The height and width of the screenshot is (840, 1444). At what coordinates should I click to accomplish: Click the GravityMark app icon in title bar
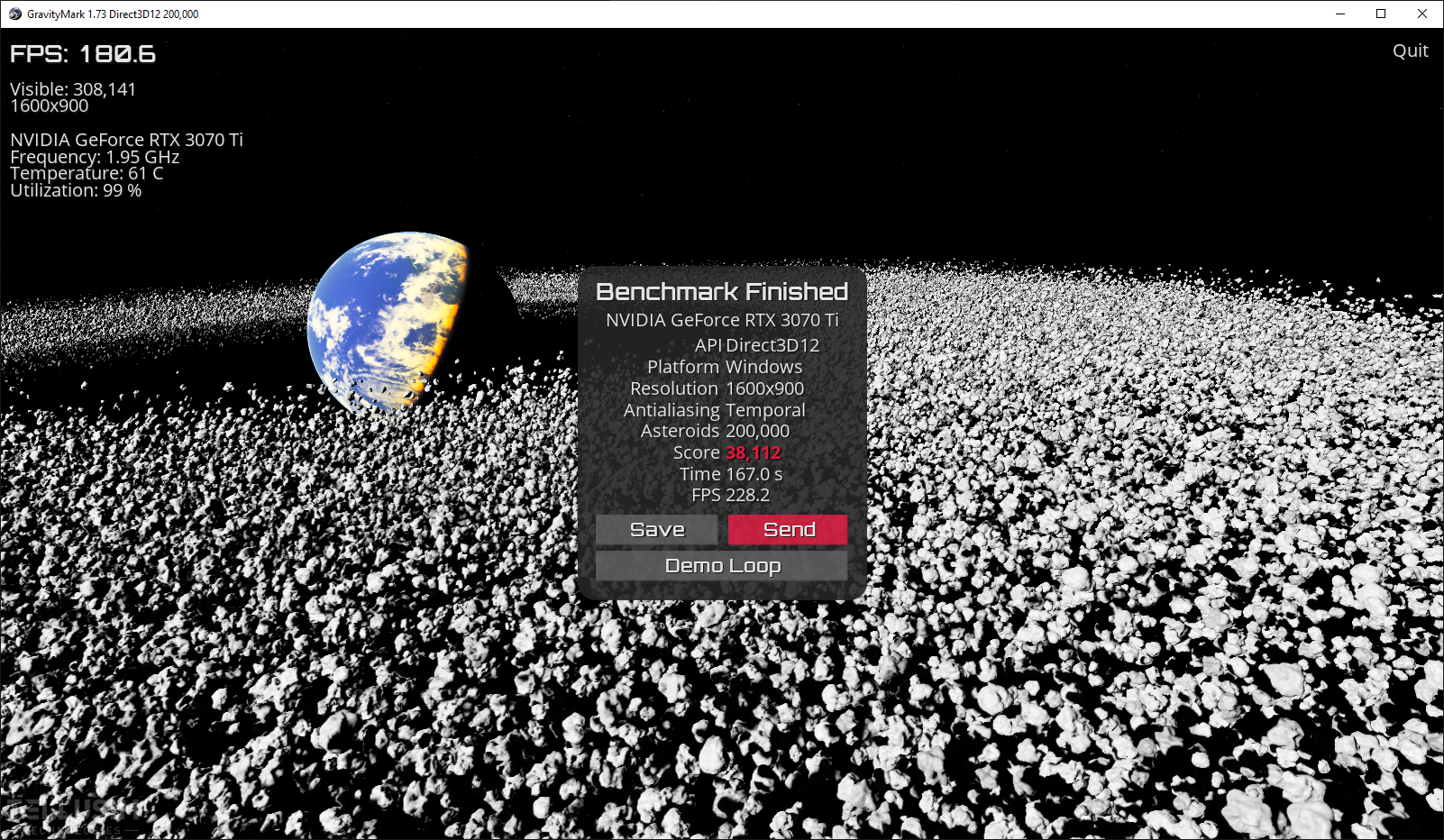tap(14, 14)
